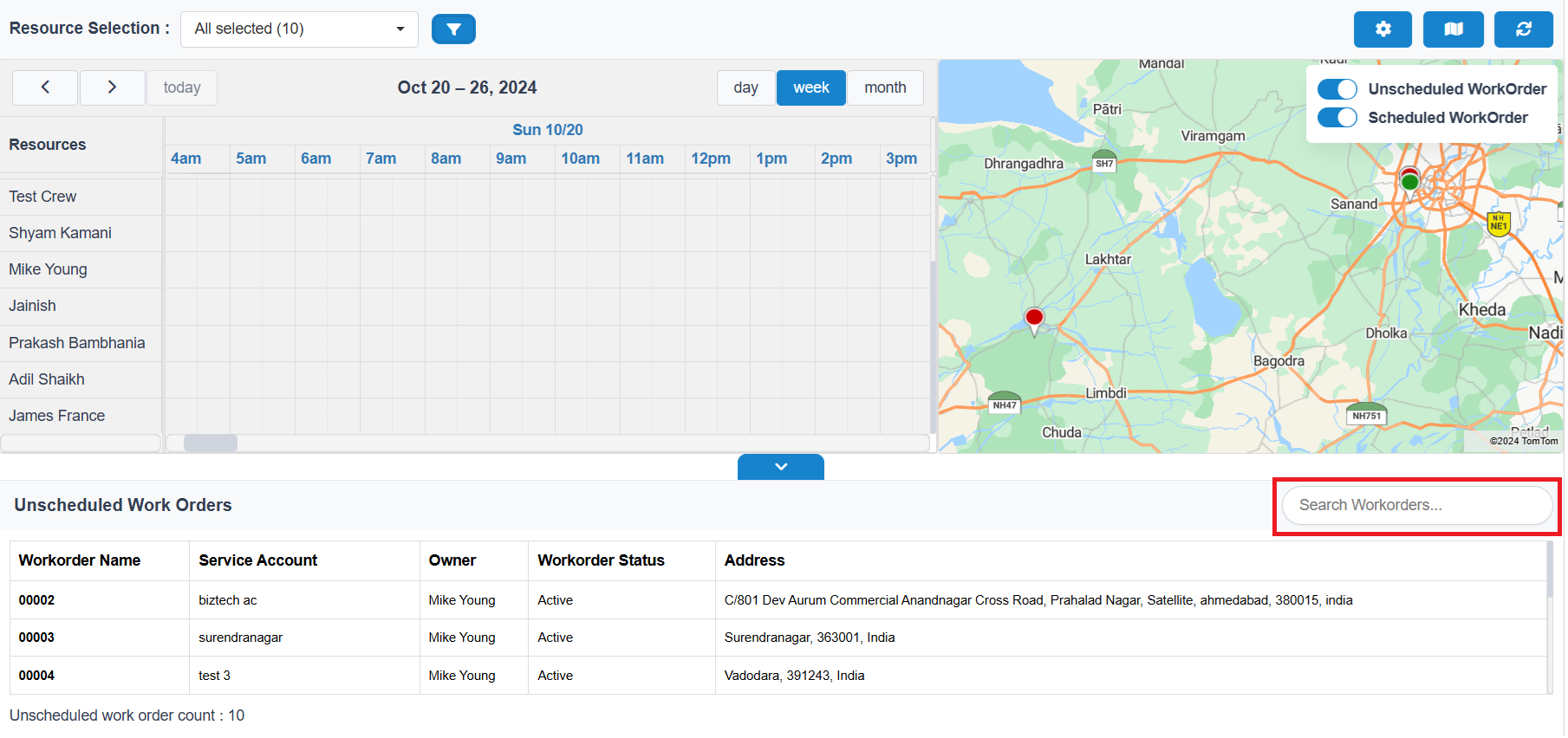Click the green map marker near Sanand
Screen dimensions: 1568x738
(x=1410, y=182)
